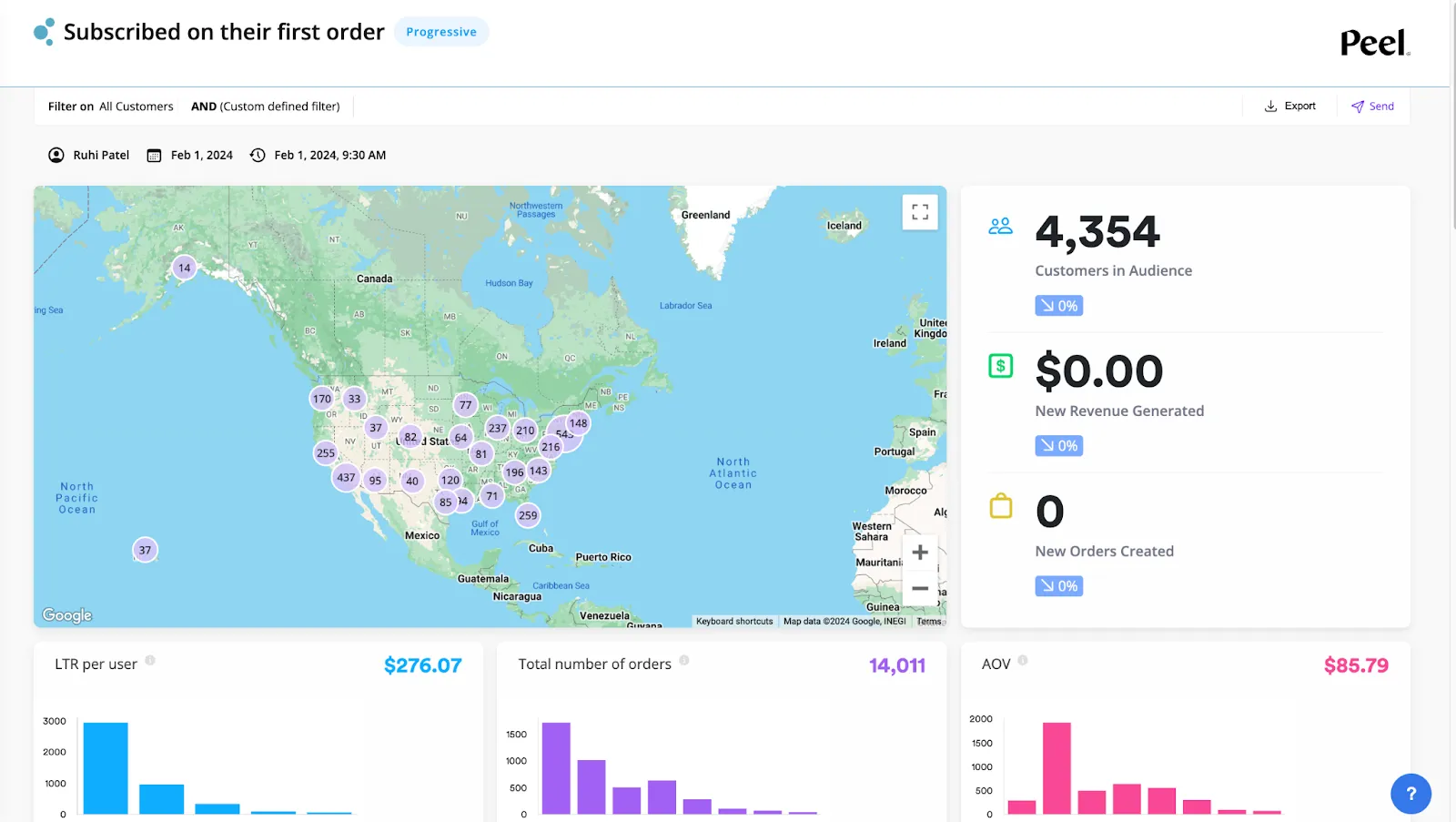Image resolution: width=1456 pixels, height=822 pixels.
Task: Select the 259 cluster over Florida
Action: click(528, 515)
